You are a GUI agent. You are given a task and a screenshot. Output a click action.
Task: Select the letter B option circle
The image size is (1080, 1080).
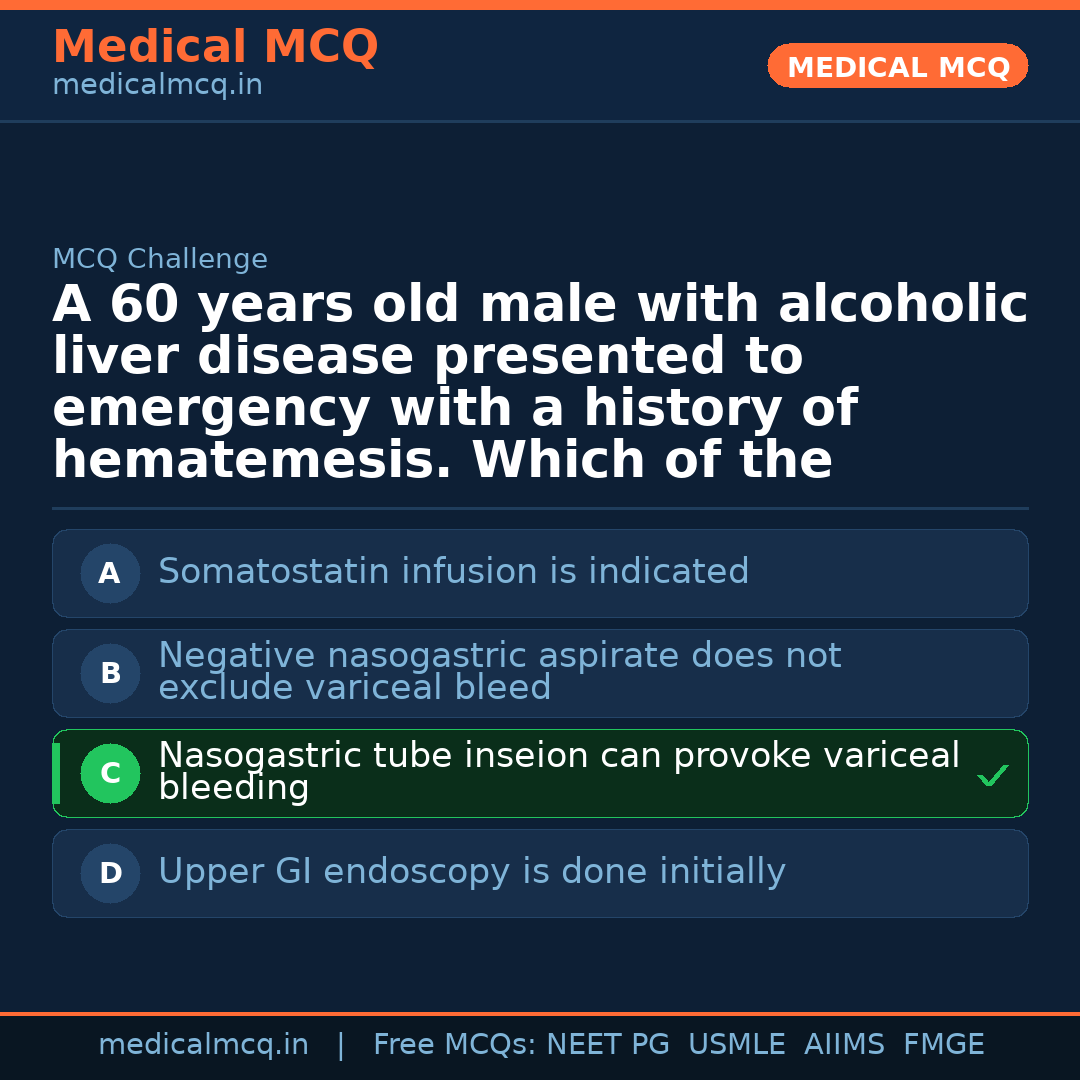coord(110,673)
